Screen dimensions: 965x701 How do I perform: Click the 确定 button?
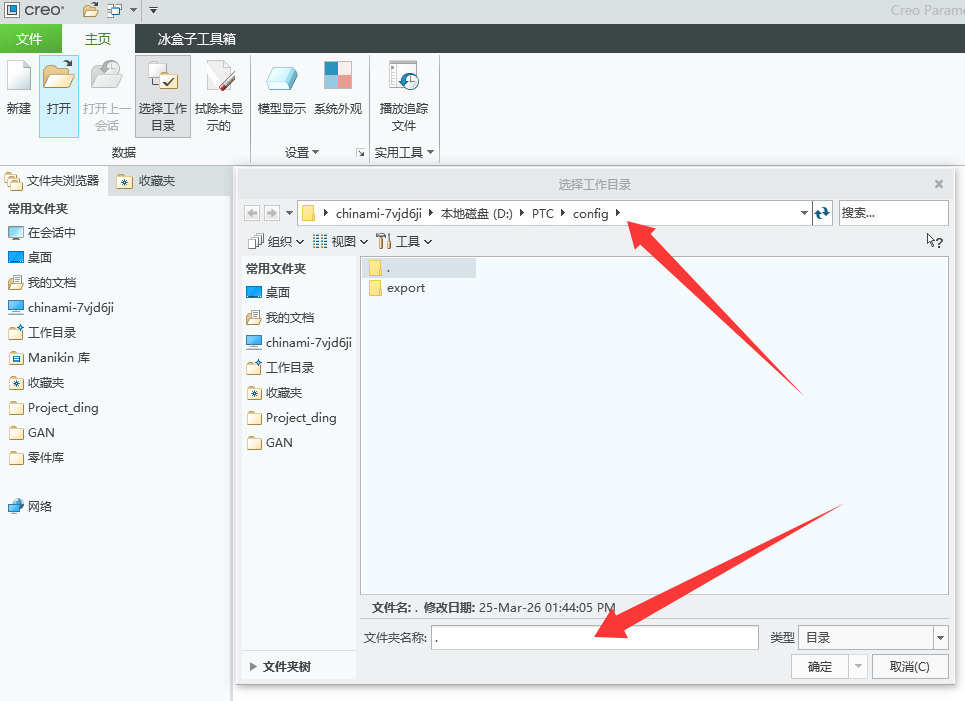[819, 667]
